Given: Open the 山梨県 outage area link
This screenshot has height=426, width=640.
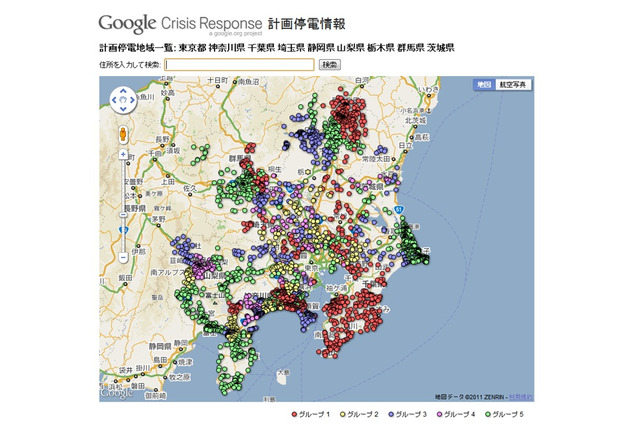Looking at the screenshot, I should point(351,48).
